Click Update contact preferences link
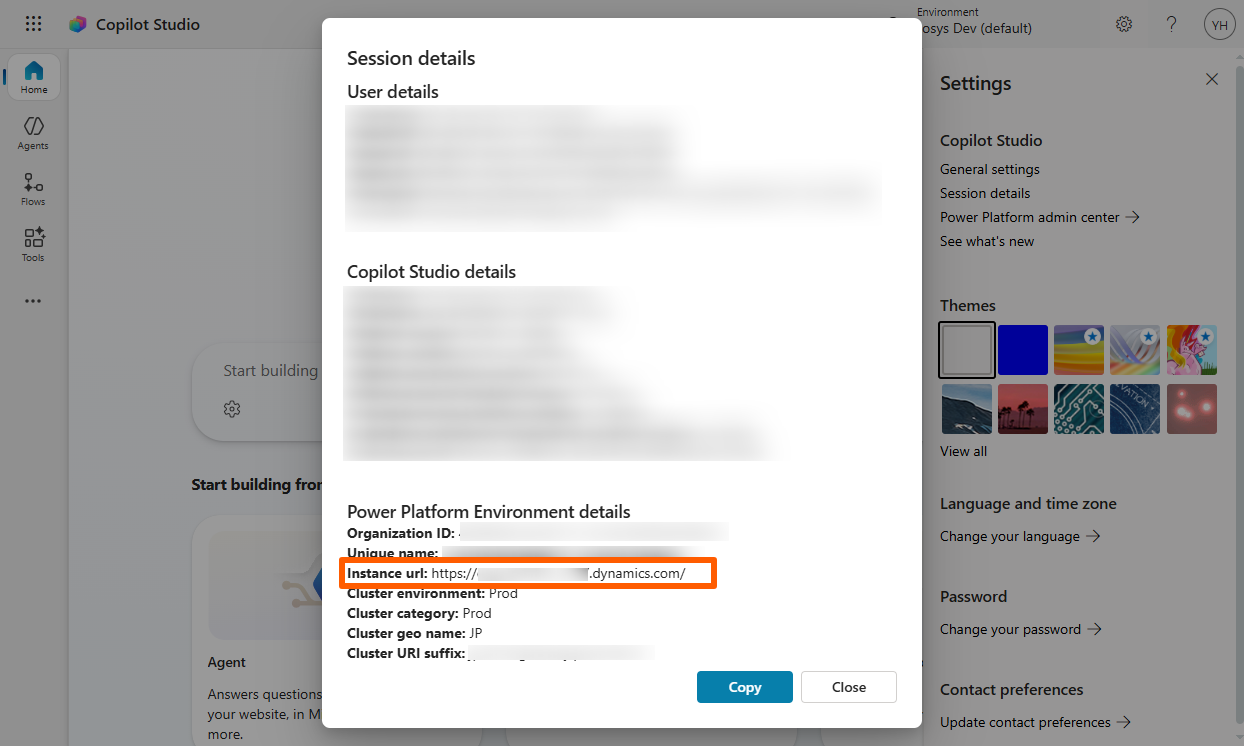Image resolution: width=1244 pixels, height=746 pixels. (x=1035, y=722)
